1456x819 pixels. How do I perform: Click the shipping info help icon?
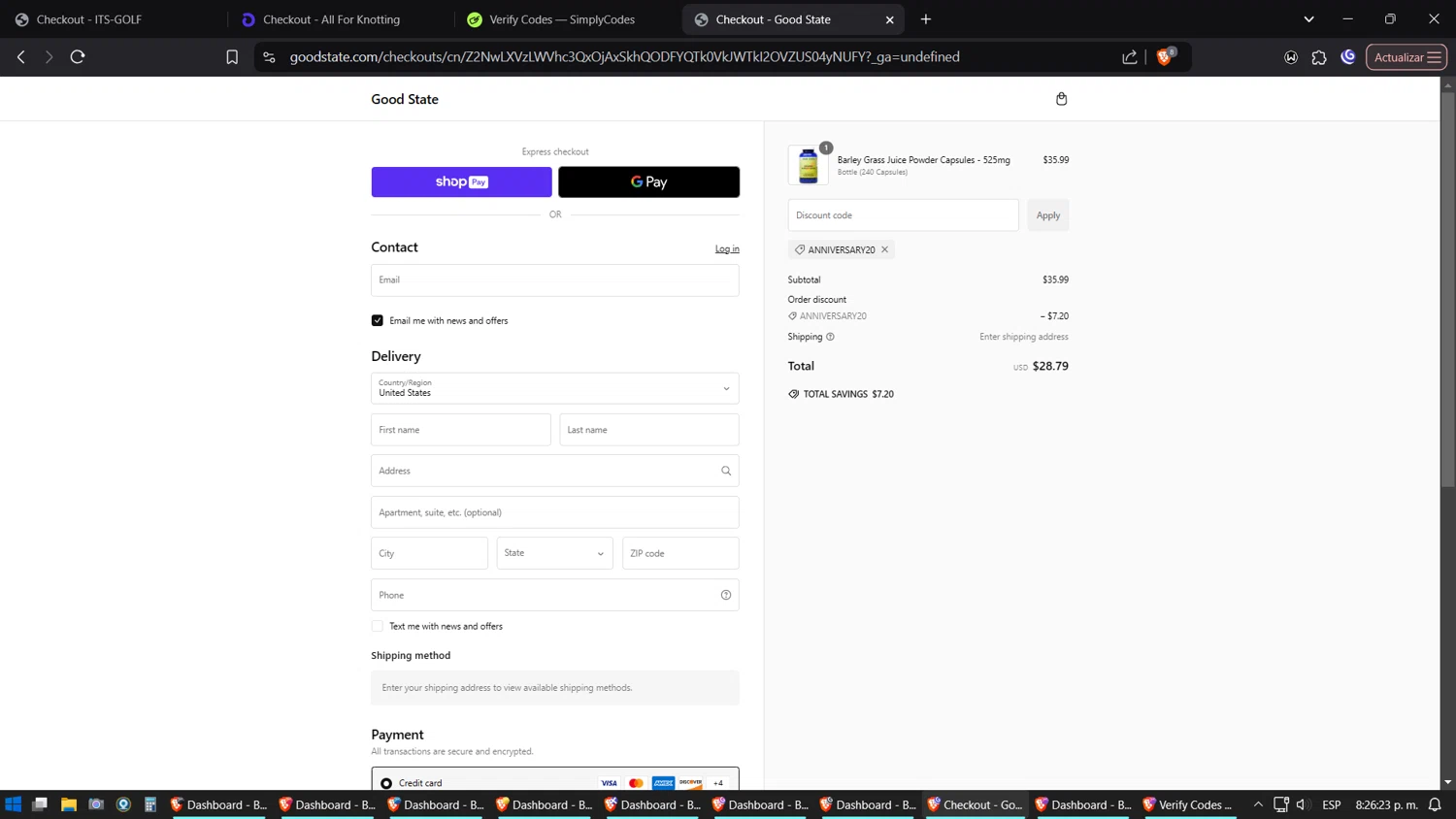830,337
